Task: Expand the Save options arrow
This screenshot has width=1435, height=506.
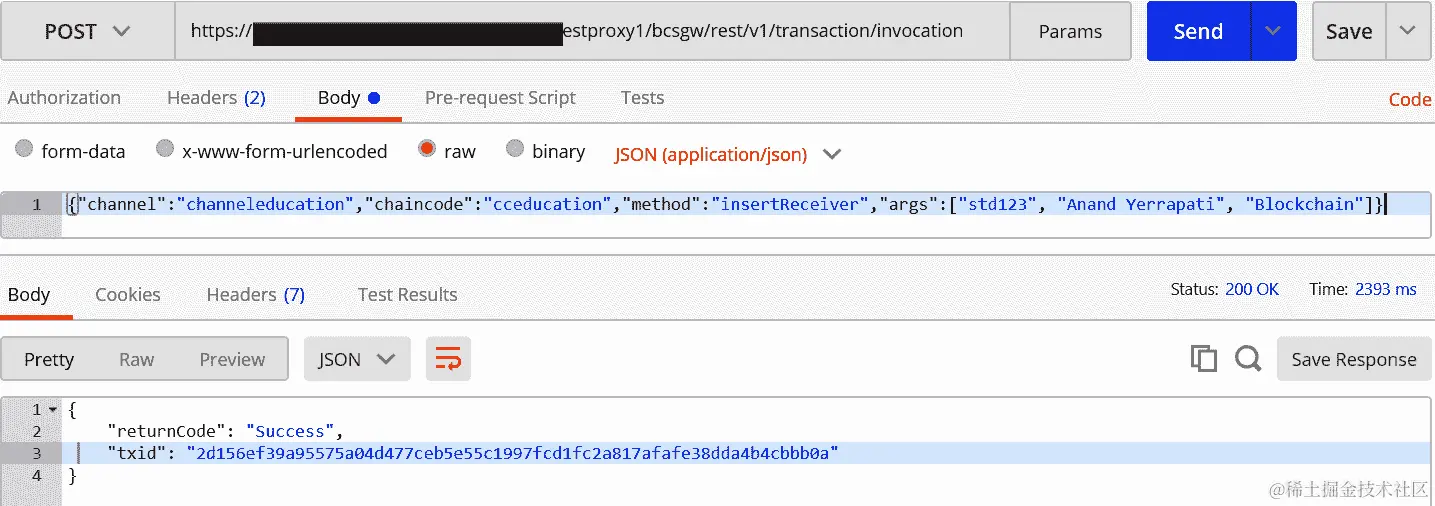Action: (1408, 31)
